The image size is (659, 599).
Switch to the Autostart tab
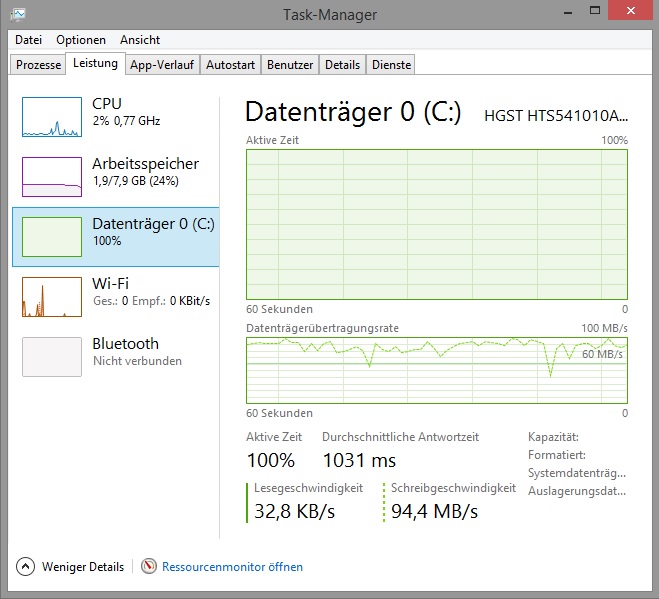click(x=230, y=65)
